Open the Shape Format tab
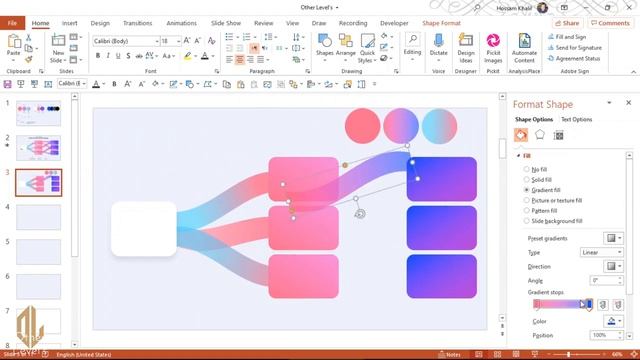The width and height of the screenshot is (640, 360). pyautogui.click(x=441, y=23)
